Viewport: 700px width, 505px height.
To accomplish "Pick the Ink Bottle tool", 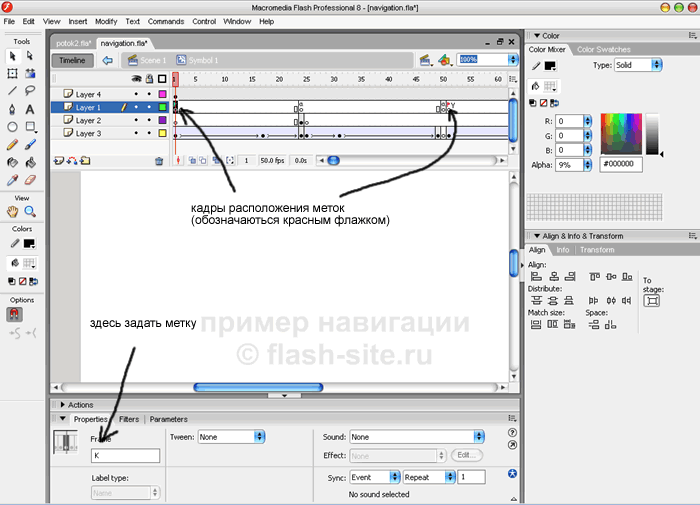I will coord(12,163).
